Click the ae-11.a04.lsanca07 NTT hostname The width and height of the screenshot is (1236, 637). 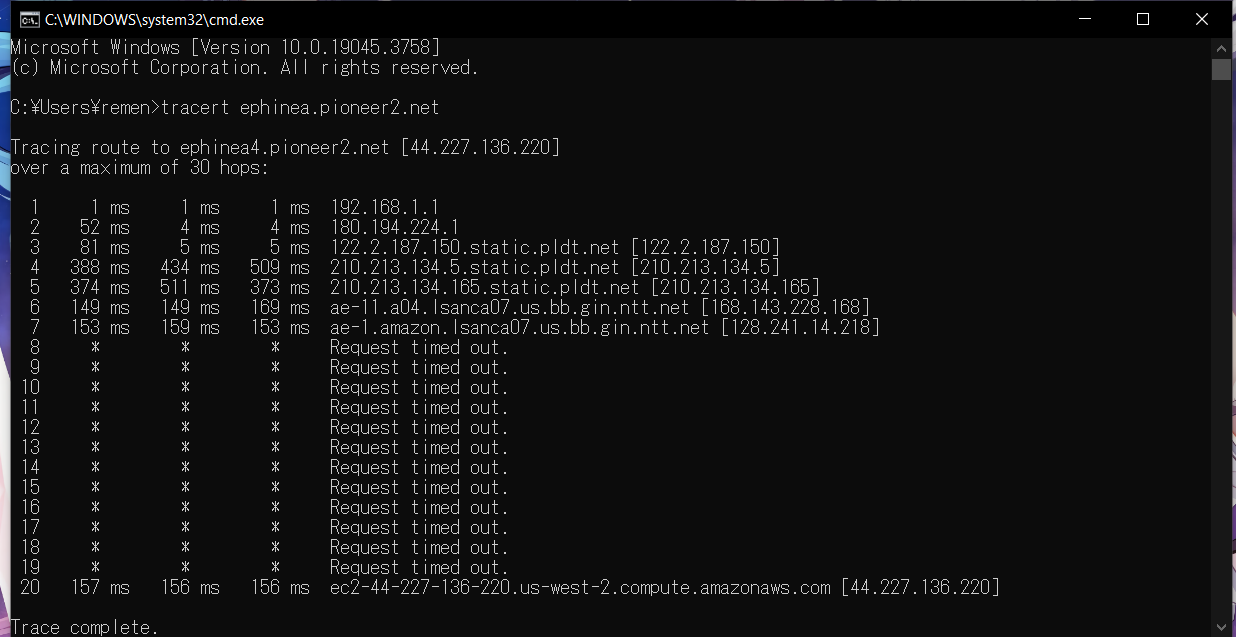click(510, 307)
